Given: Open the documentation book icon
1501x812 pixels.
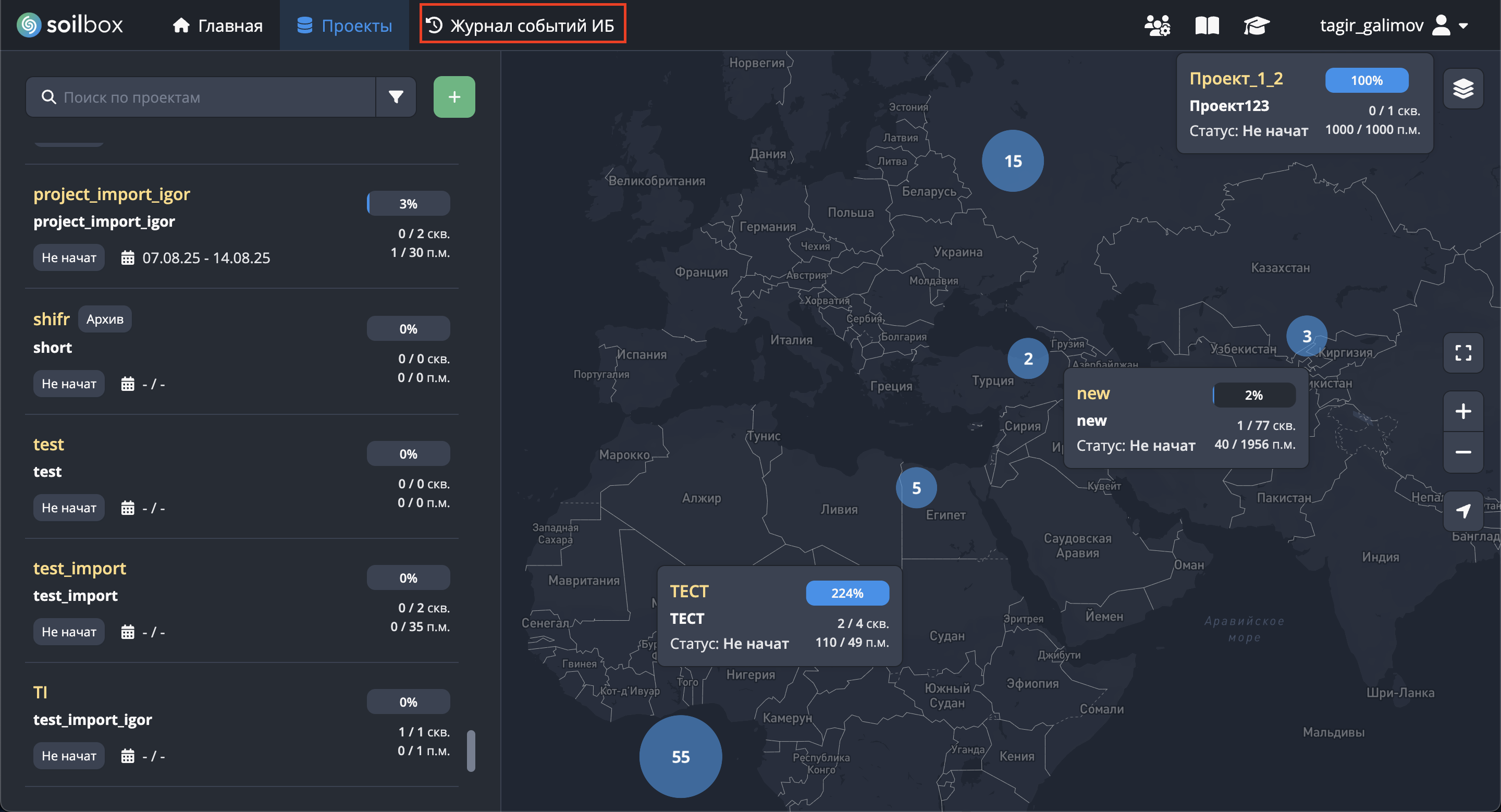Looking at the screenshot, I should click(1207, 26).
